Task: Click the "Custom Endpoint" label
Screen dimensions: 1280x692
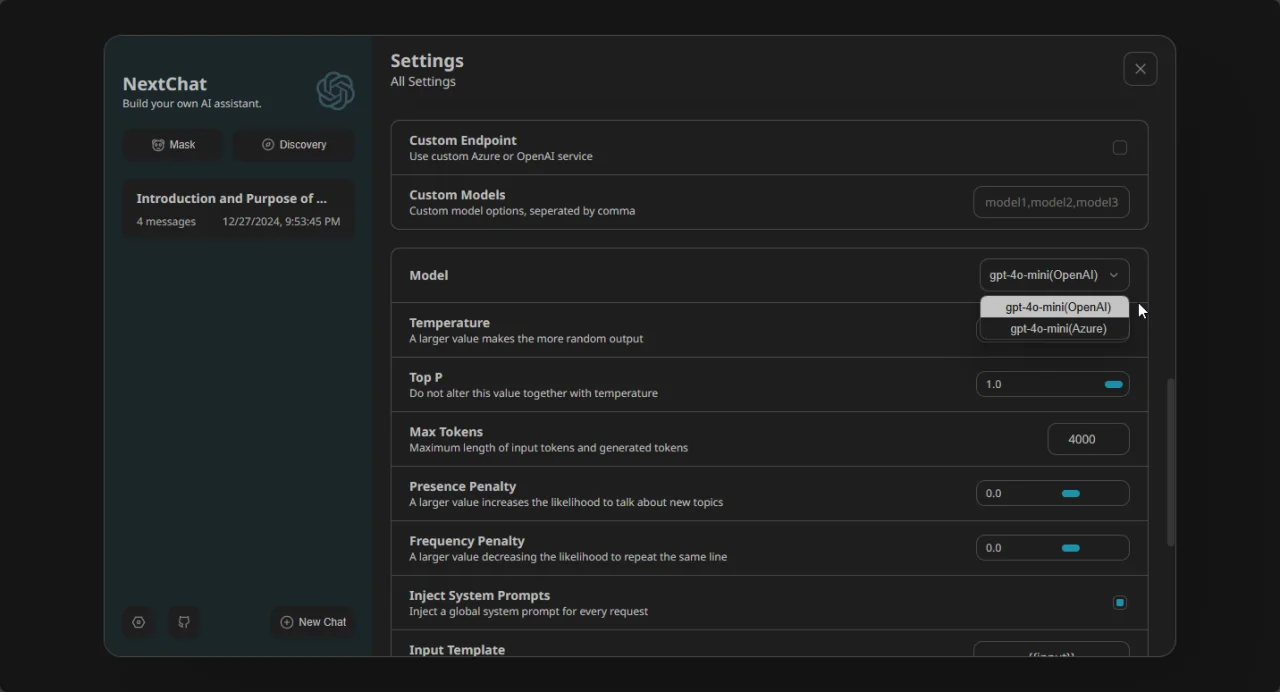Action: coord(463,141)
